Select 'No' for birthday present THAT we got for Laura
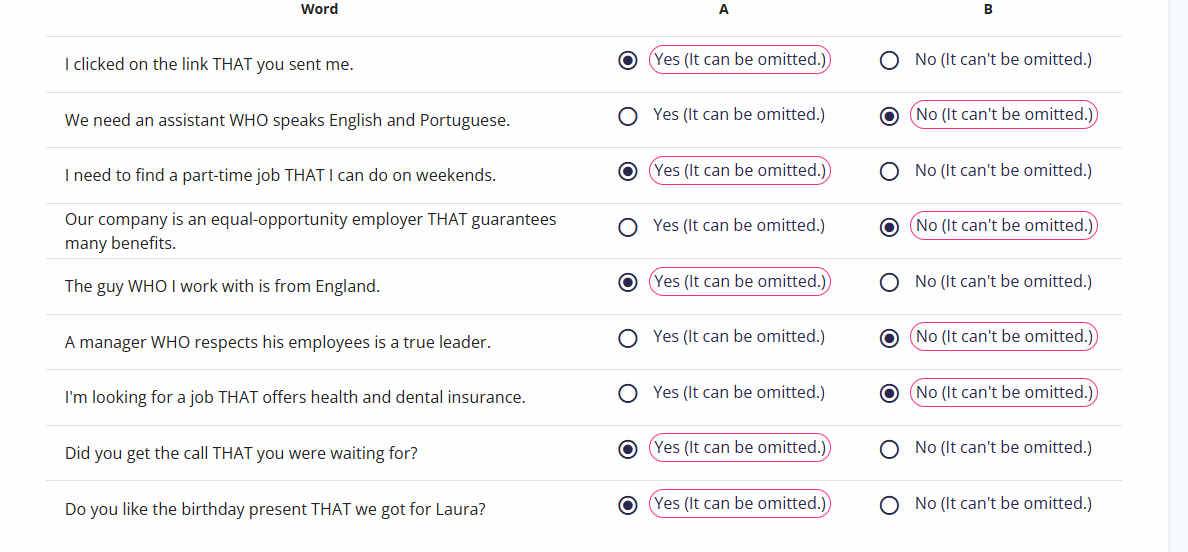Screen dimensions: 1188x552 click(889, 505)
